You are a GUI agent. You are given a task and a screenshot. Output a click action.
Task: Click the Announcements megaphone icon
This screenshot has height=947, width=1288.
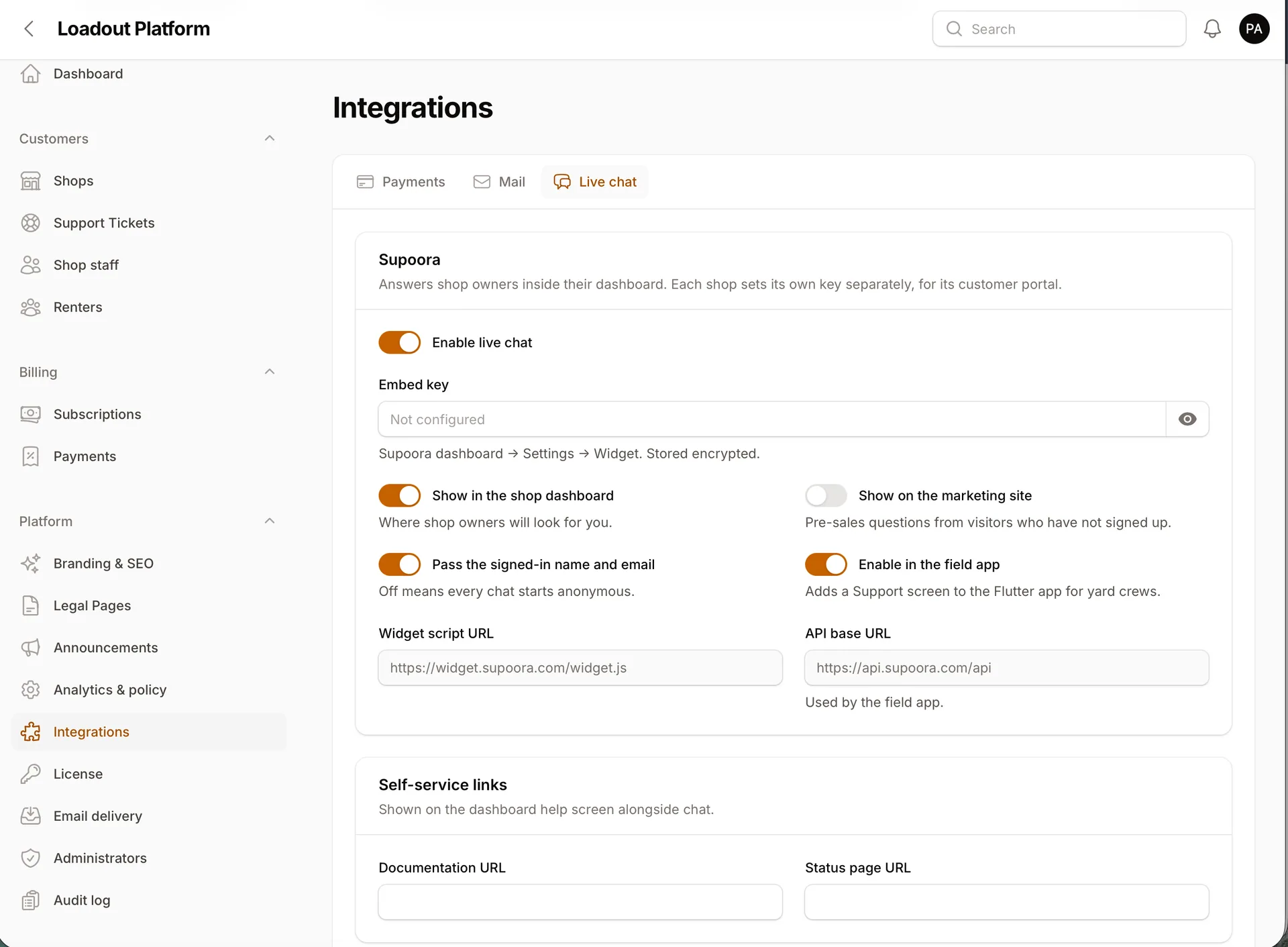point(30,648)
